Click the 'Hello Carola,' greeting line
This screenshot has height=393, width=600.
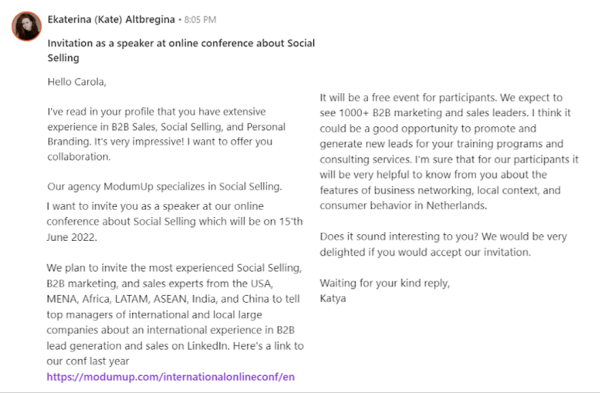point(77,82)
